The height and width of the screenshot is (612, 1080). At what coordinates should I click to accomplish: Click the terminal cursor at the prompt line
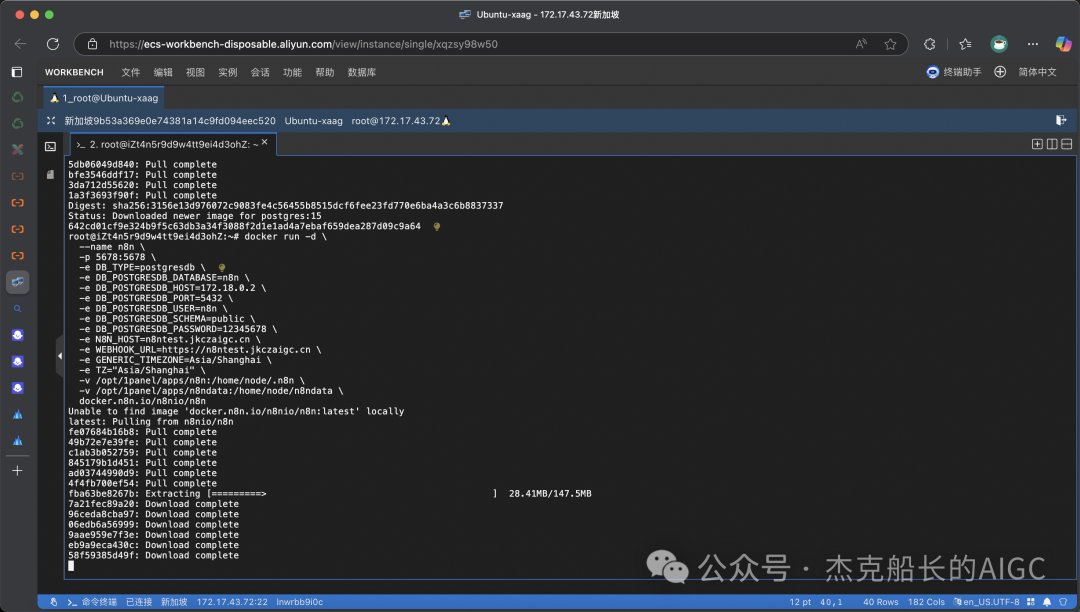click(x=71, y=566)
